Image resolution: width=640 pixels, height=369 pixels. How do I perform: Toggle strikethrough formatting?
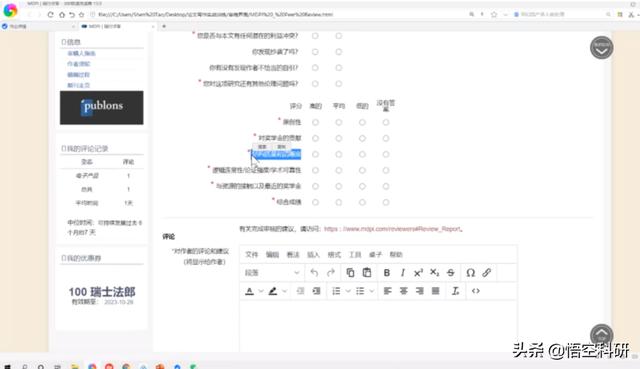pos(451,273)
